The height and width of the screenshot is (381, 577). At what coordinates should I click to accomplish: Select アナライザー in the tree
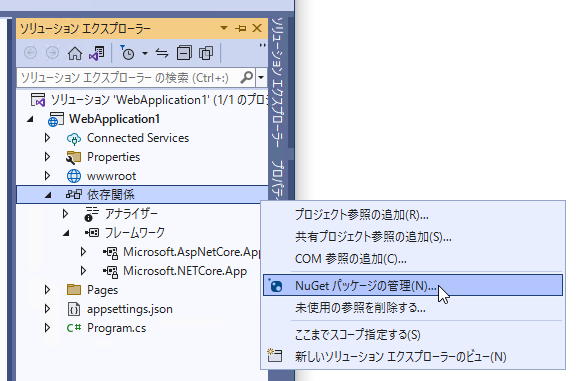click(131, 214)
